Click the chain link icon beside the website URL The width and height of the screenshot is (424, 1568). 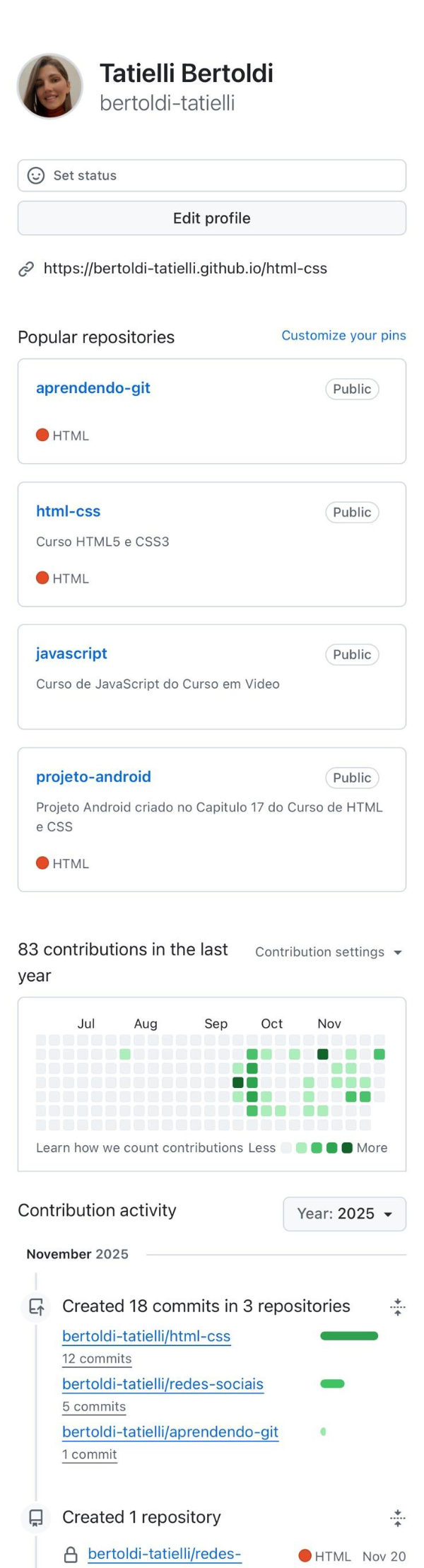point(28,269)
